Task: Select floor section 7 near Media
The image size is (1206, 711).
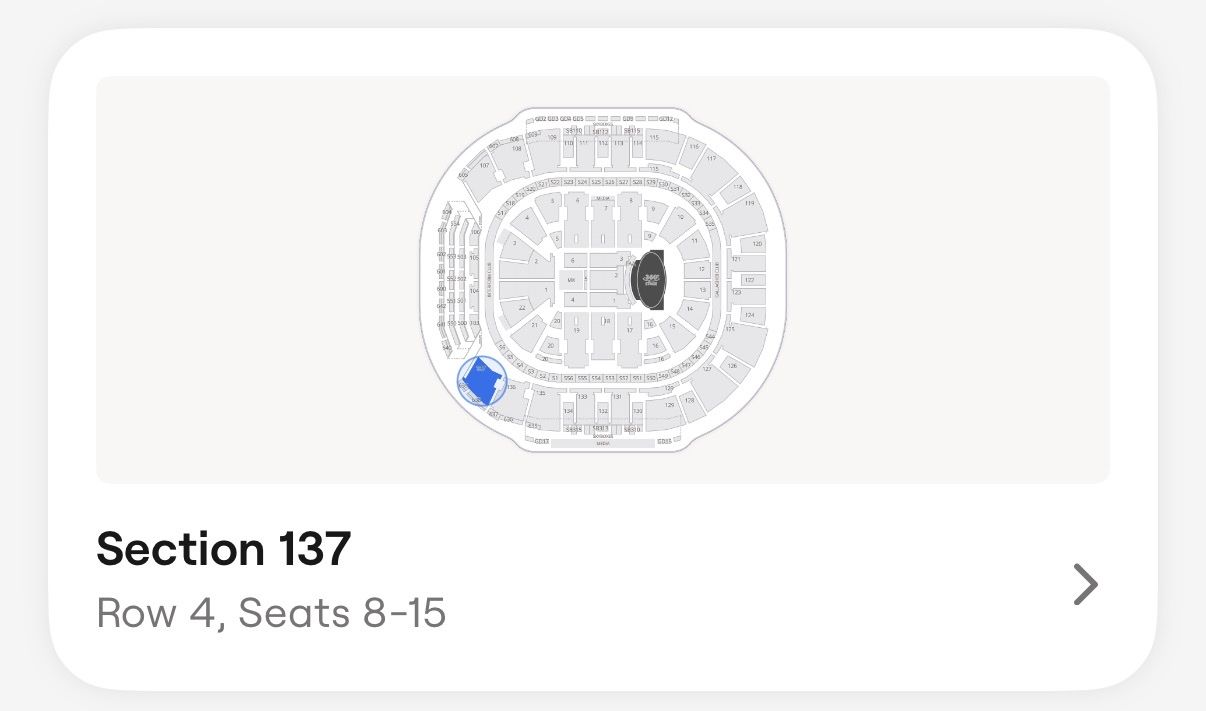Action: 606,209
